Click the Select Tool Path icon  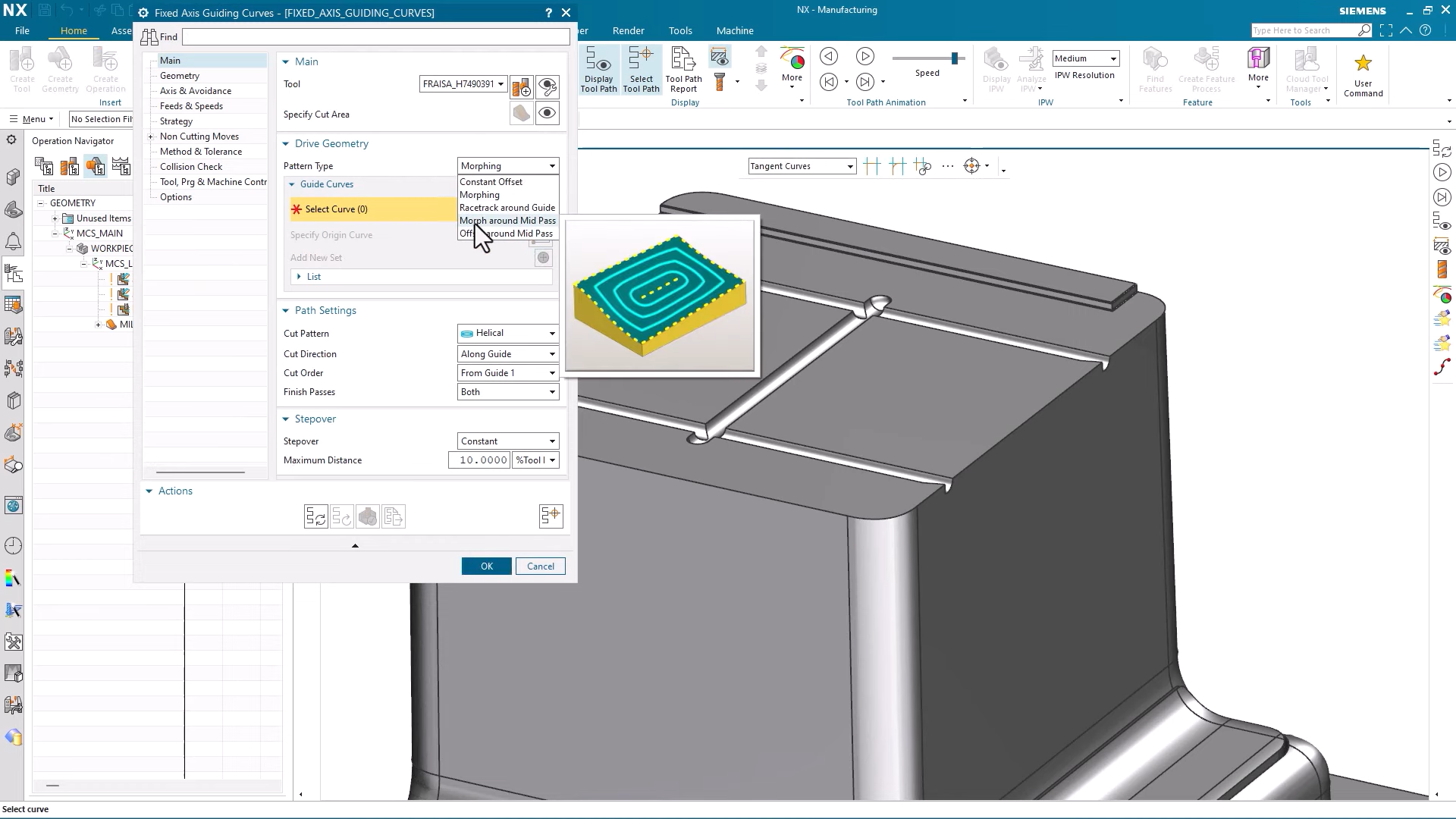[642, 70]
